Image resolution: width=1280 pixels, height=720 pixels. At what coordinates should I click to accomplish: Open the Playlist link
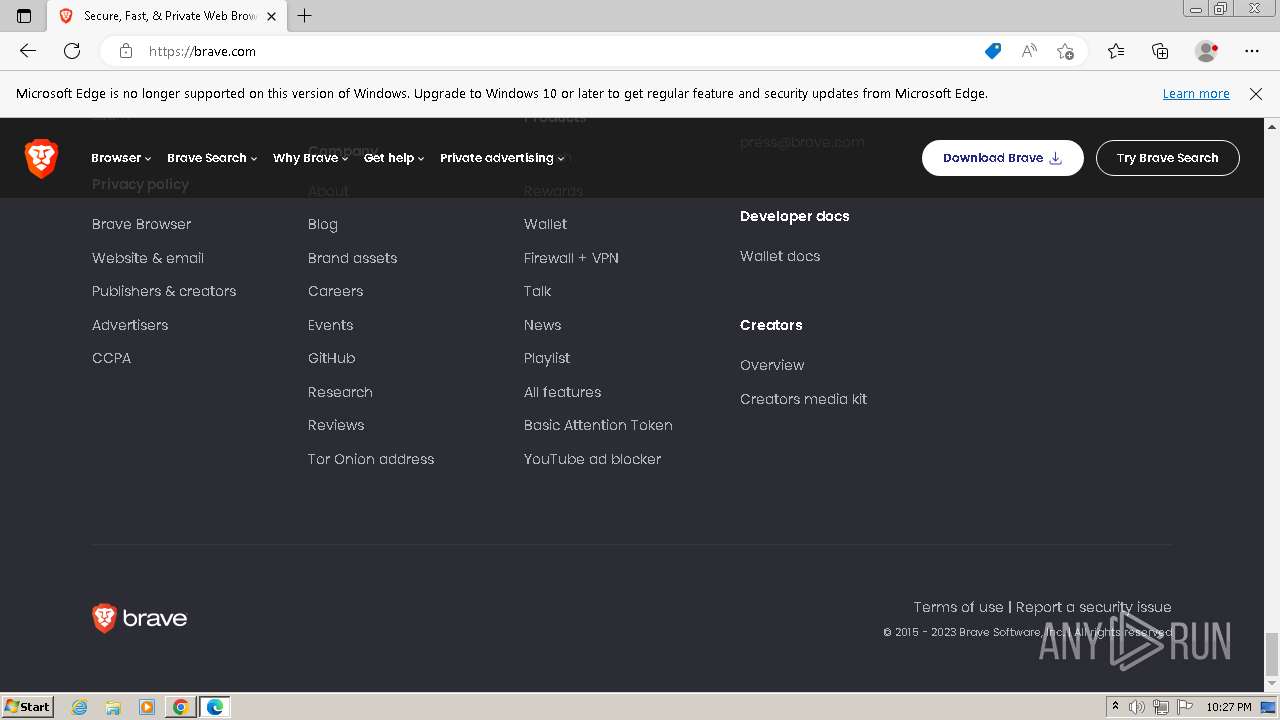547,358
